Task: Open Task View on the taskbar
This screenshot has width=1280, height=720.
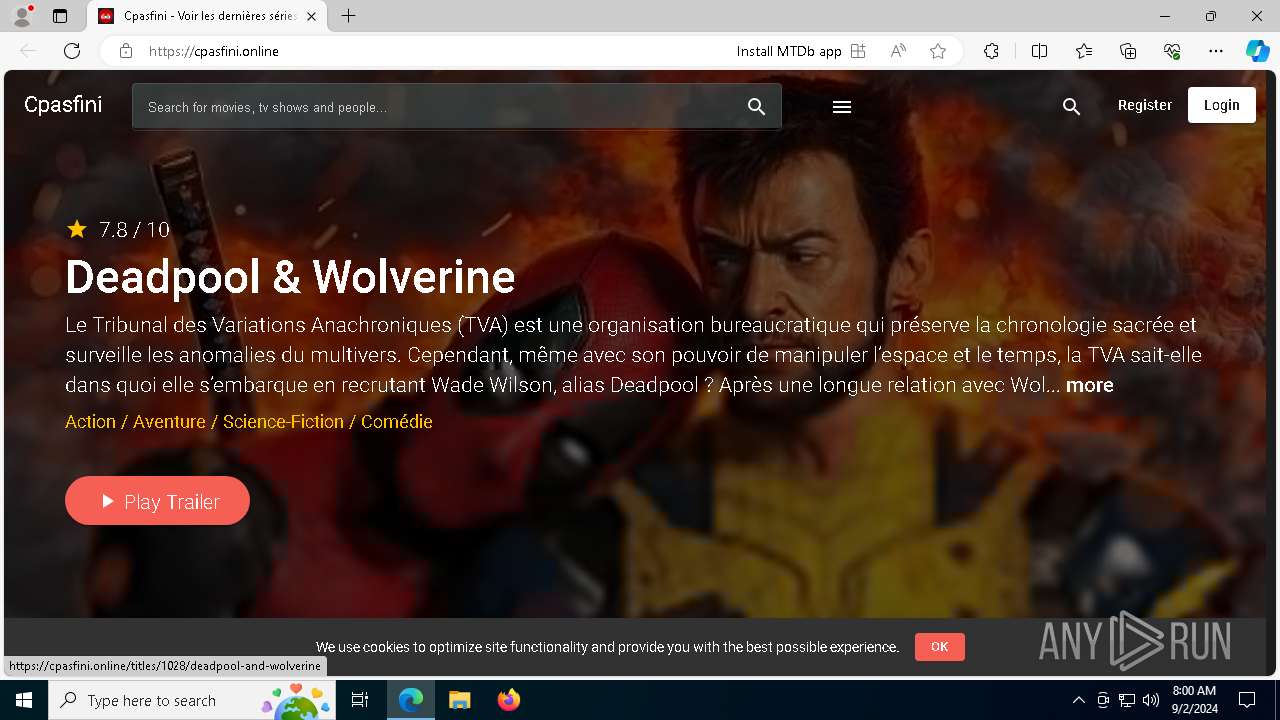Action: click(360, 700)
